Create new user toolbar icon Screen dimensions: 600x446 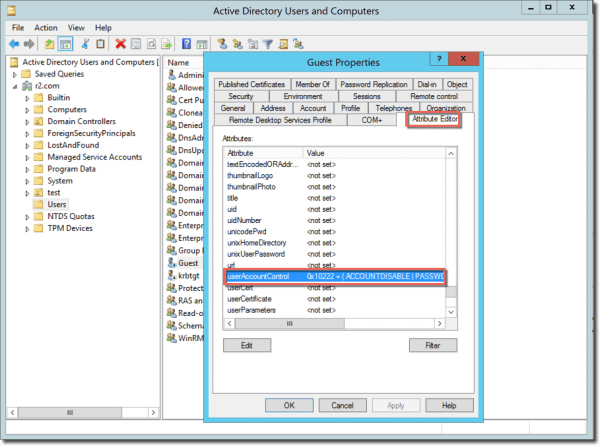(222, 44)
